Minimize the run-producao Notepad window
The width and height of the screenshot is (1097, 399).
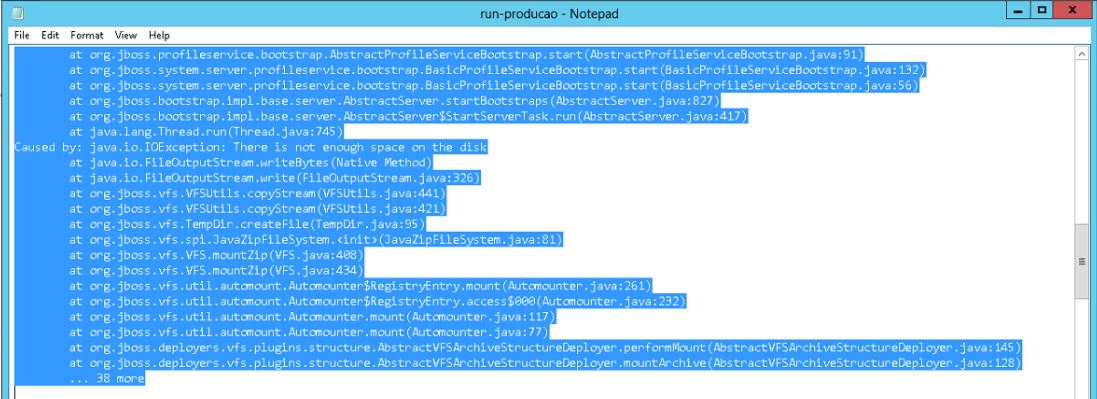[x=1017, y=11]
